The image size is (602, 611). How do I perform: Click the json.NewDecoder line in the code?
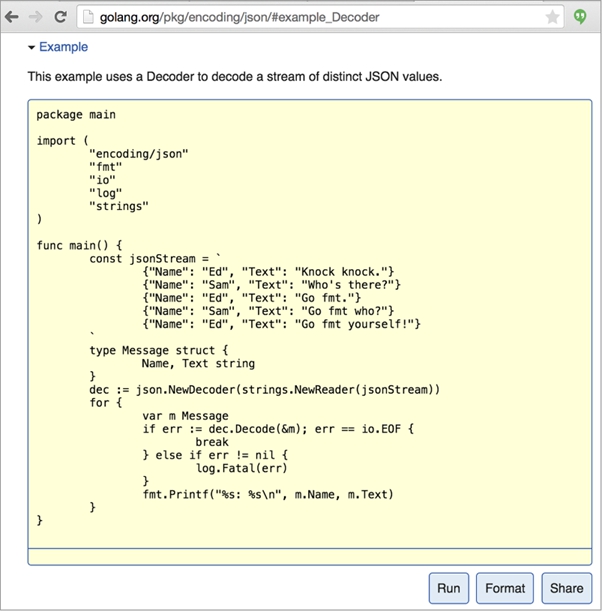tap(264, 389)
